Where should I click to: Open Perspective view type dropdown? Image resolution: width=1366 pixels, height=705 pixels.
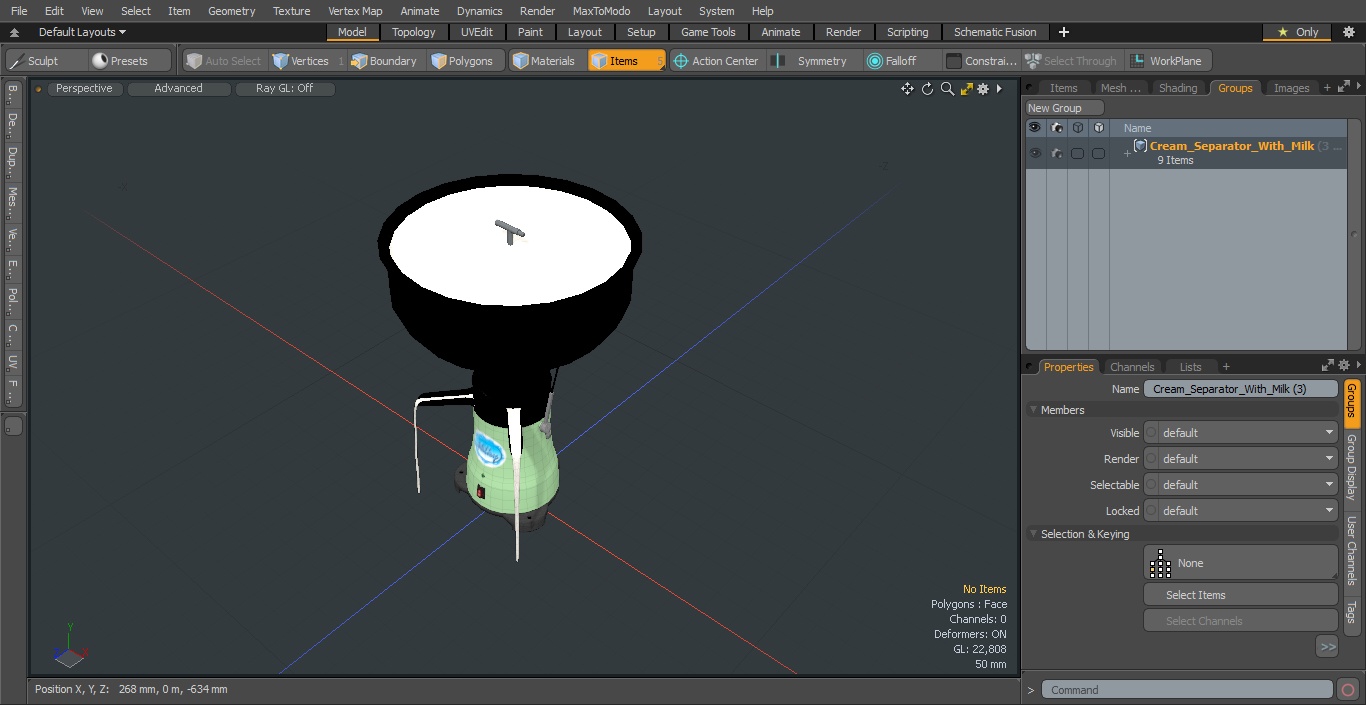84,88
